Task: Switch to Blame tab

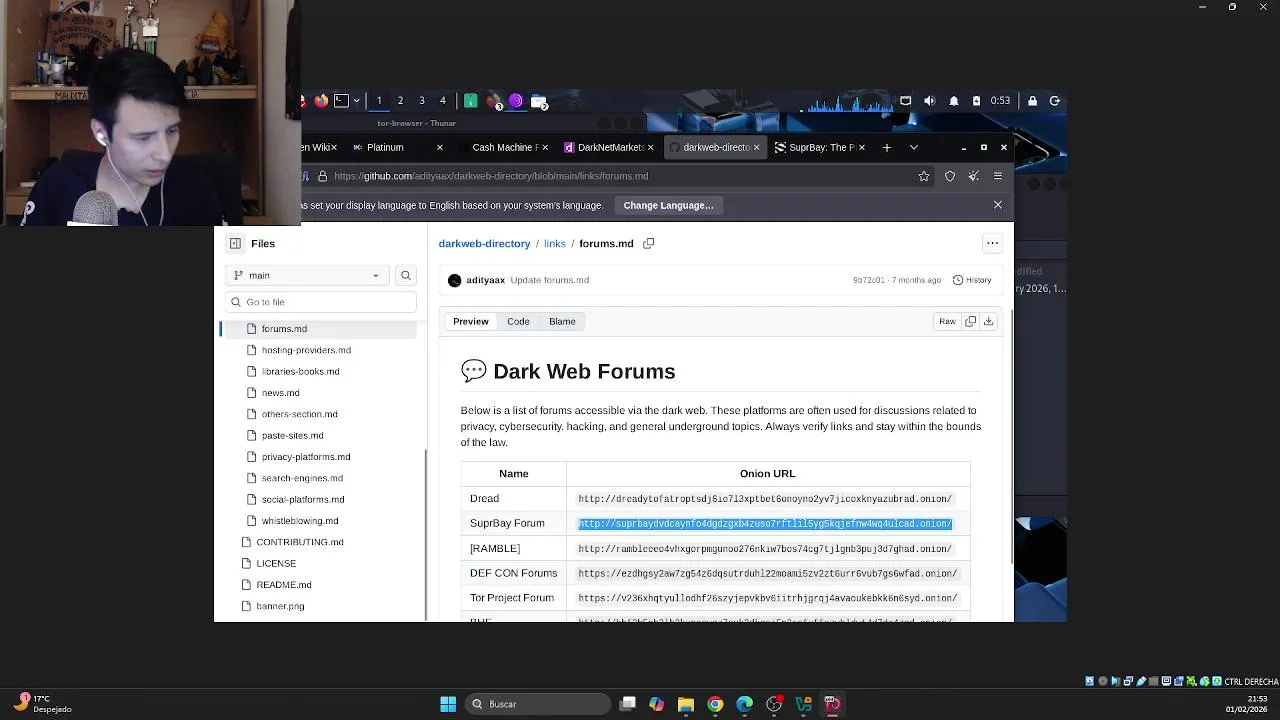Action: (x=562, y=321)
